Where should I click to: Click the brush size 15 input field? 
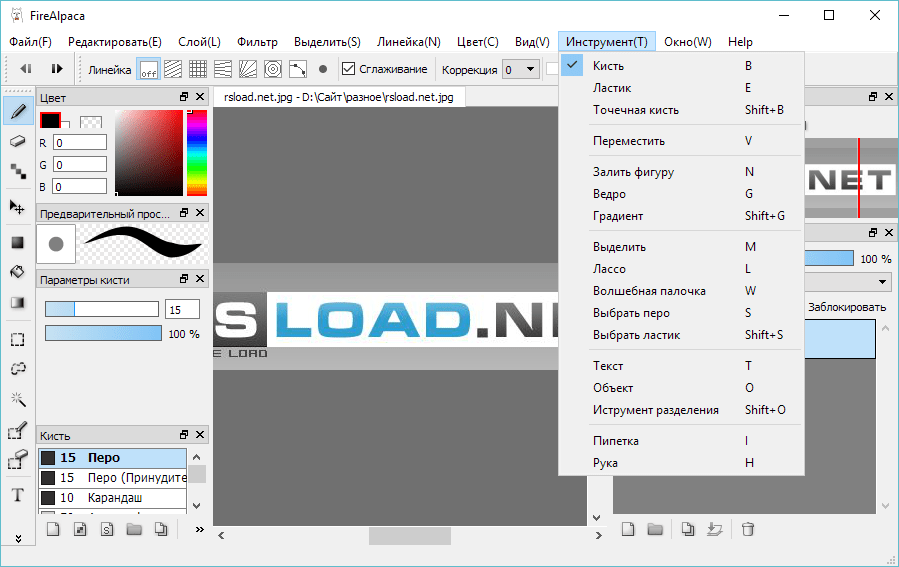(182, 310)
